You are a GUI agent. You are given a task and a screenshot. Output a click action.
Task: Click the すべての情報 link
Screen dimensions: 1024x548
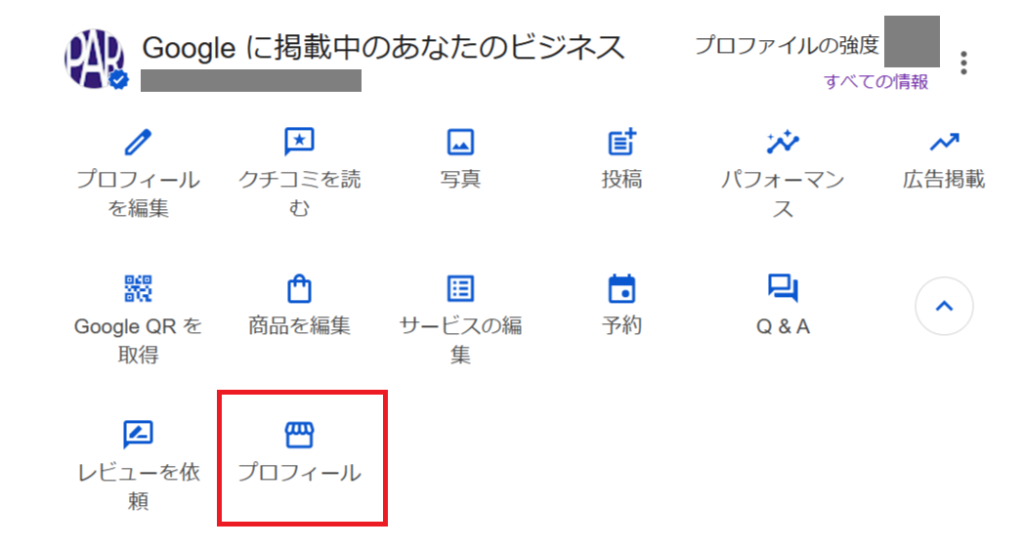coord(876,82)
